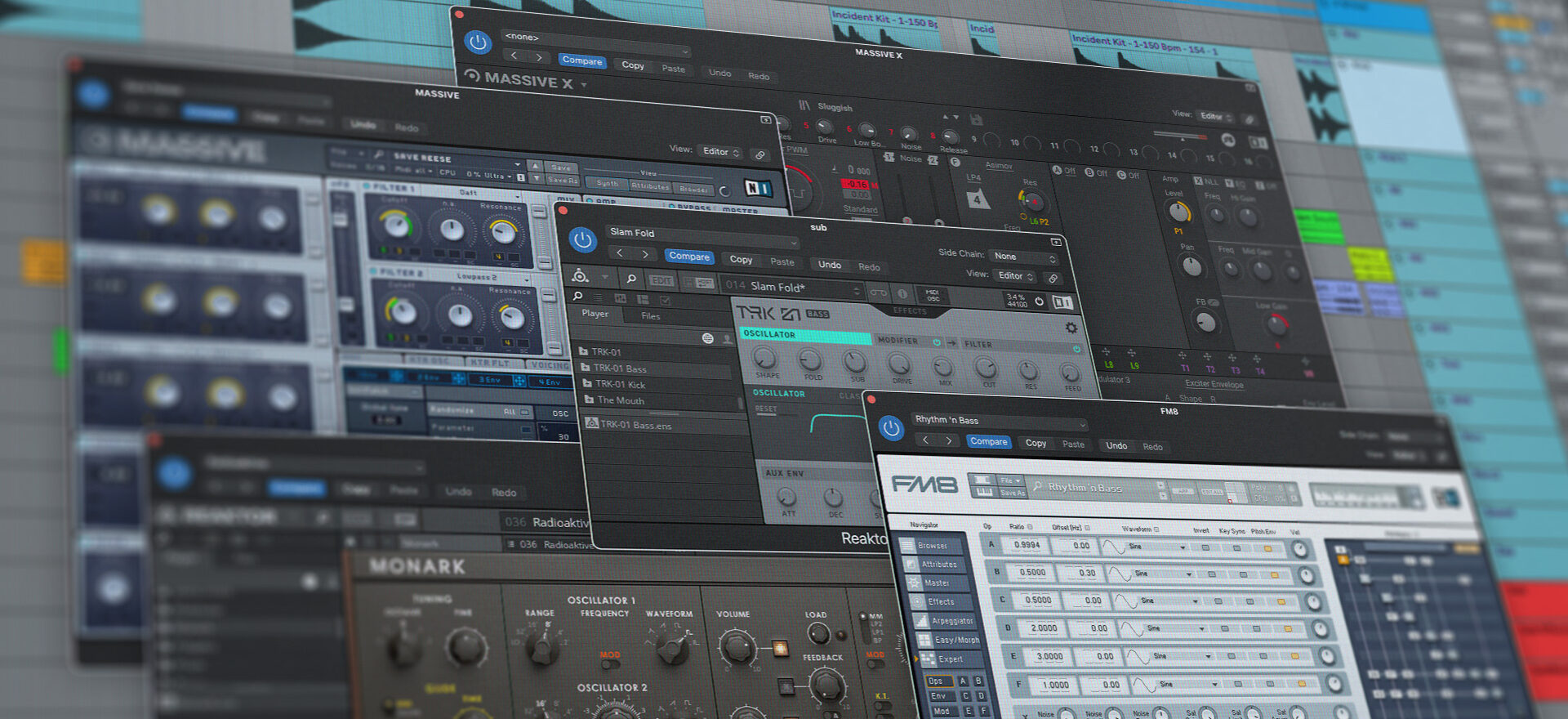This screenshot has height=719, width=1568.
Task: Open 014 Slam Fold snapshot selector in Reaktor
Action: [792, 287]
